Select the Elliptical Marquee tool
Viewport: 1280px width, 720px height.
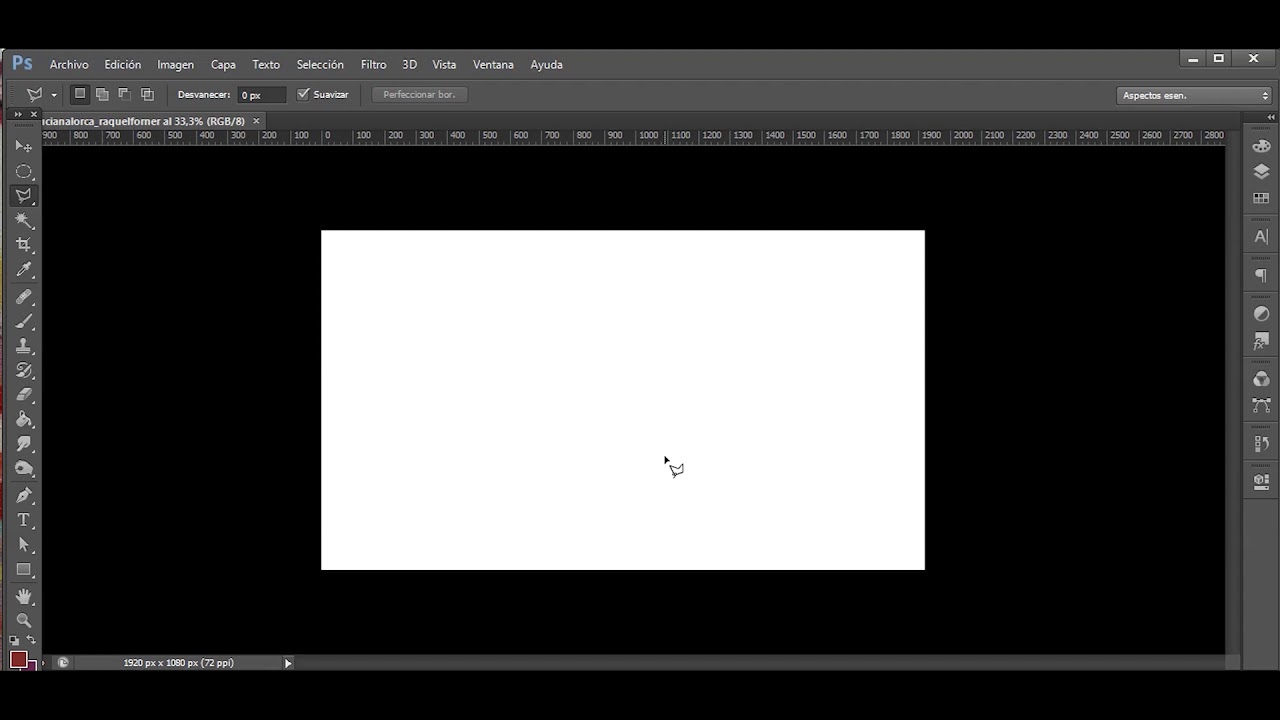pos(24,171)
